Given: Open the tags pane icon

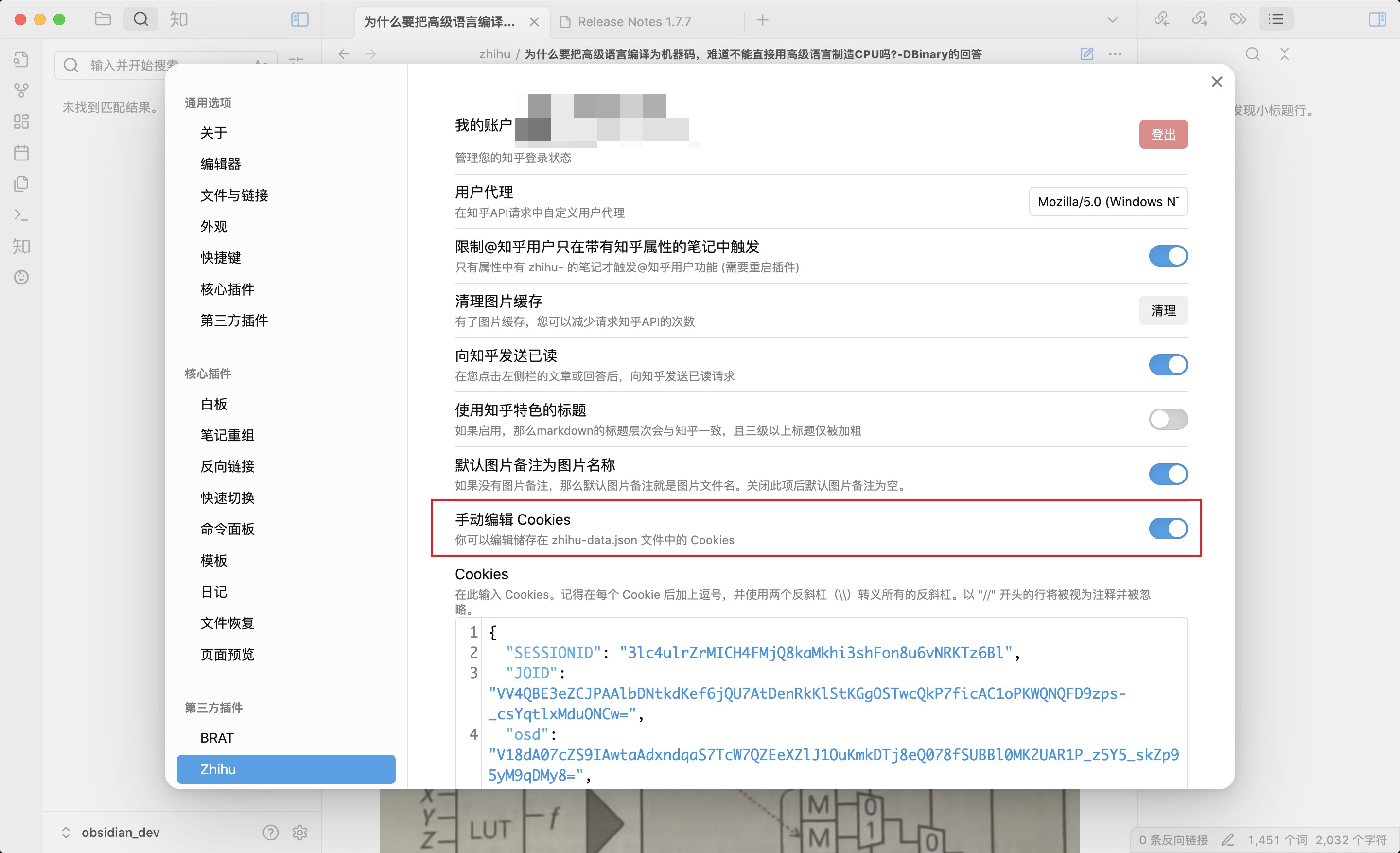Looking at the screenshot, I should 1237,19.
